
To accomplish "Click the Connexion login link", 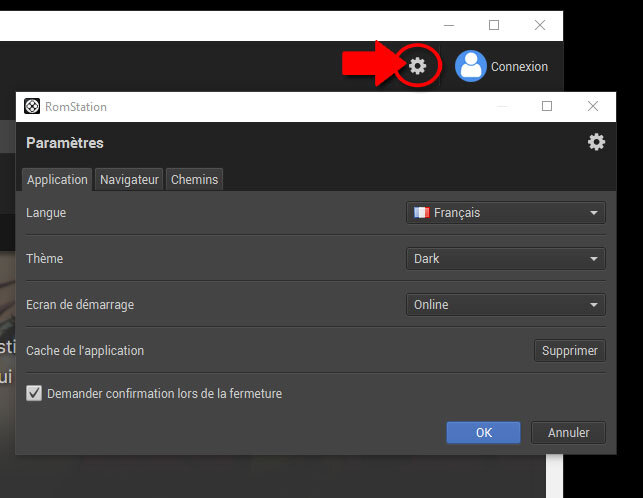I will [x=519, y=67].
